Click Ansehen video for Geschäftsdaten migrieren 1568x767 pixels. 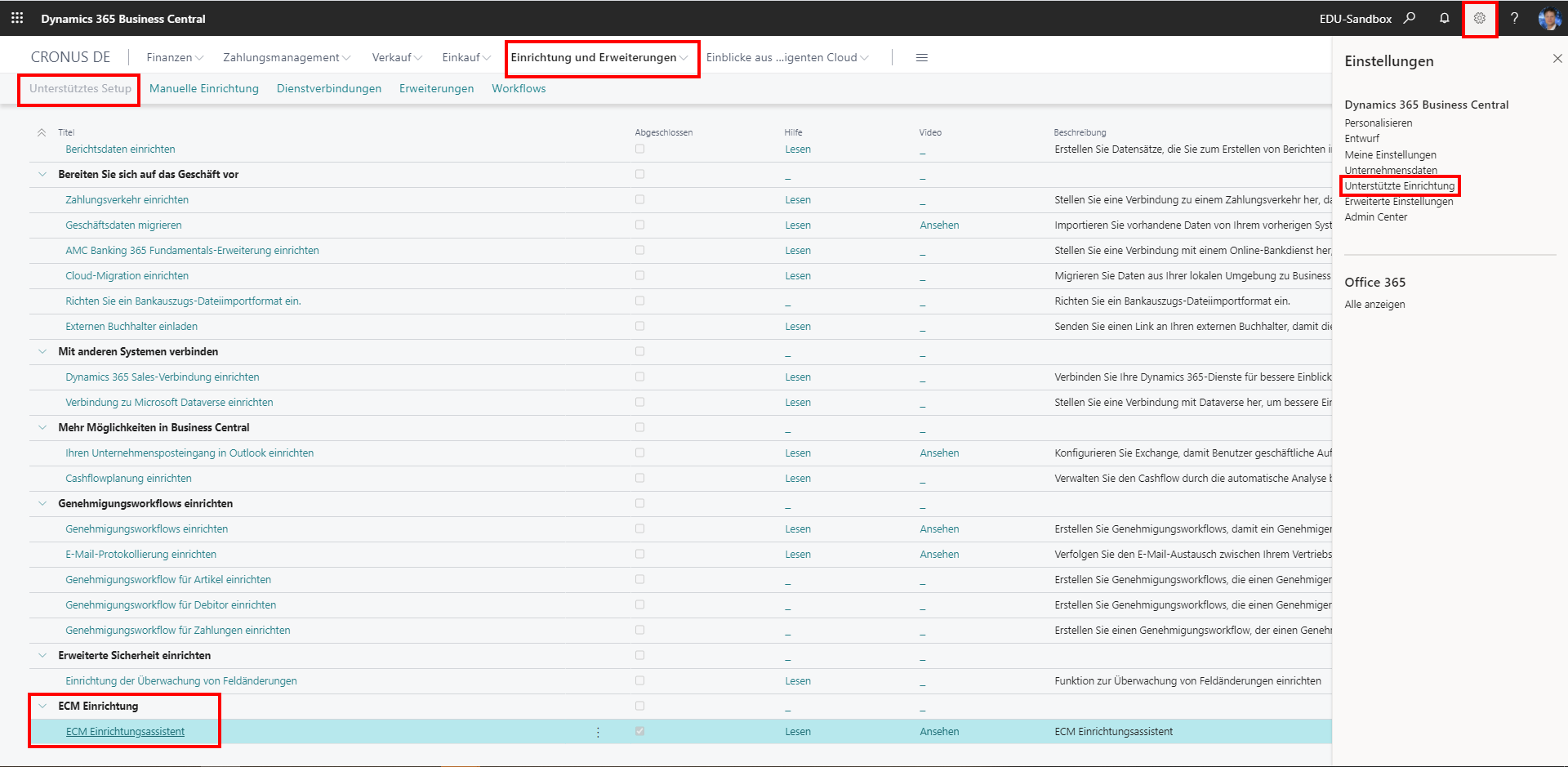[939, 225]
